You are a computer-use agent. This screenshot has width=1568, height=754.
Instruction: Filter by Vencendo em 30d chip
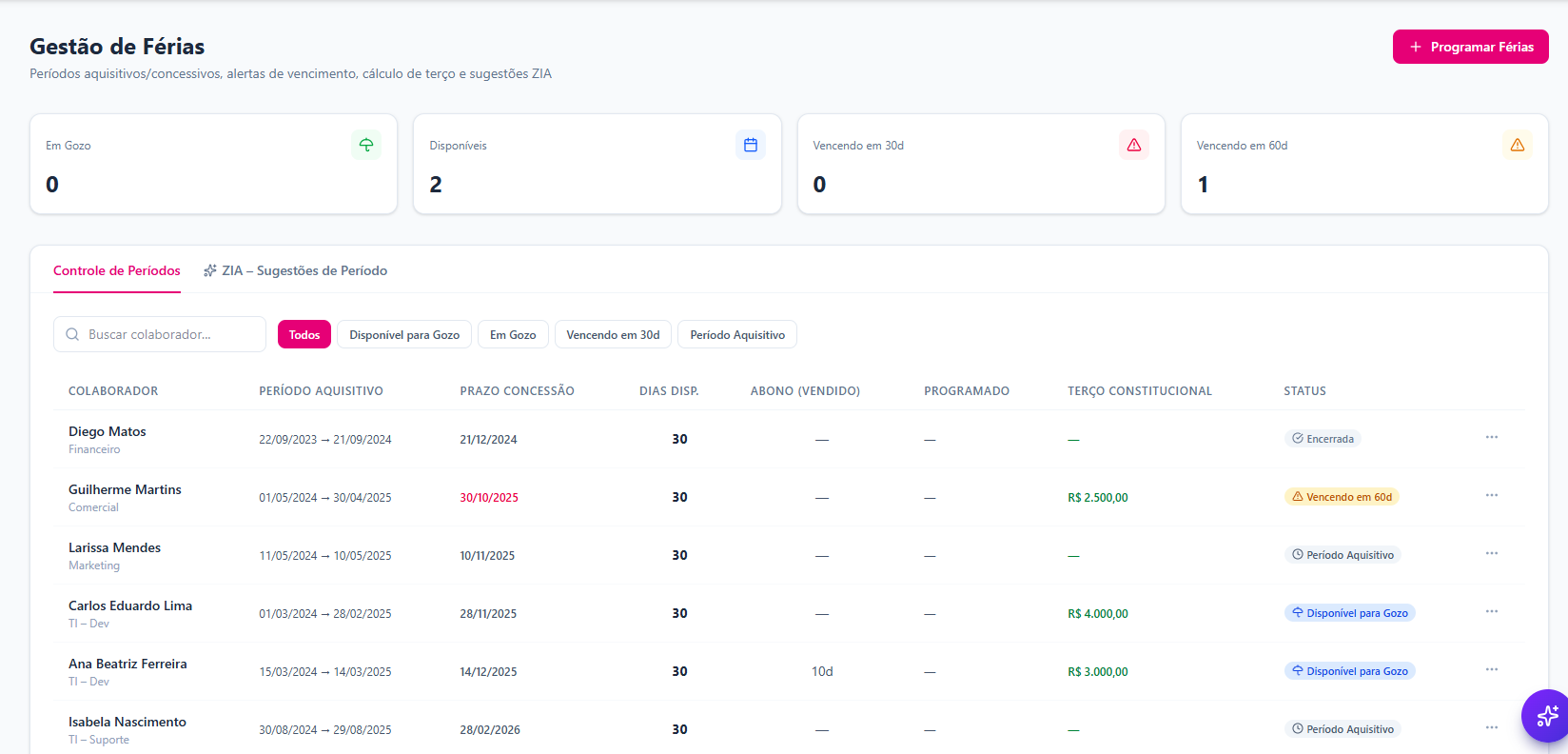(x=613, y=334)
